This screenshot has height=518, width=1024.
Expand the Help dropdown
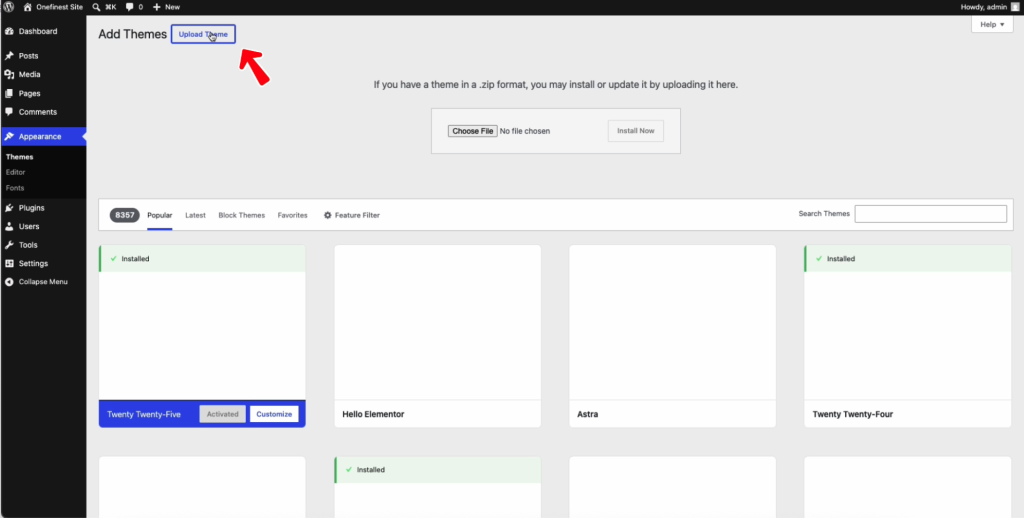click(x=992, y=24)
